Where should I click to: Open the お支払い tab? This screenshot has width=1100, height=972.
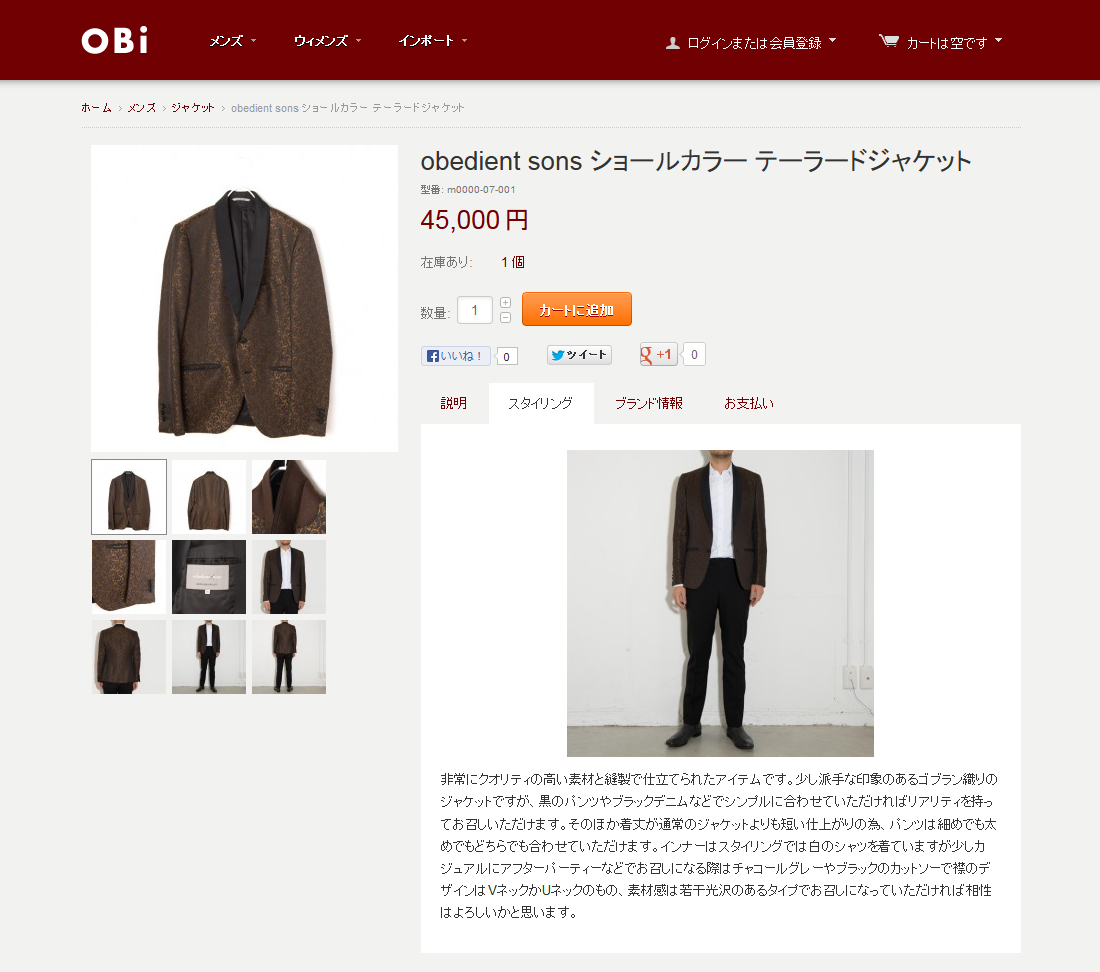749,403
